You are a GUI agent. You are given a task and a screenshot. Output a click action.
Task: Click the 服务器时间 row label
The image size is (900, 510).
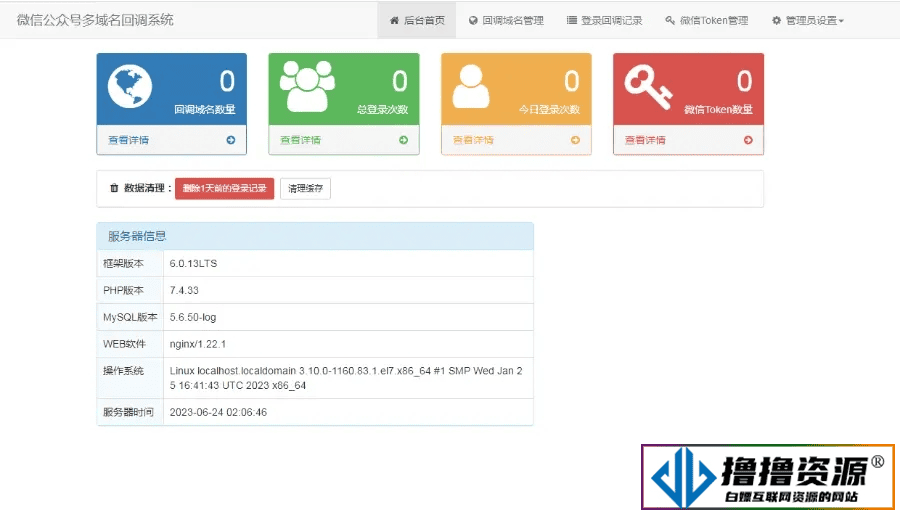click(128, 412)
